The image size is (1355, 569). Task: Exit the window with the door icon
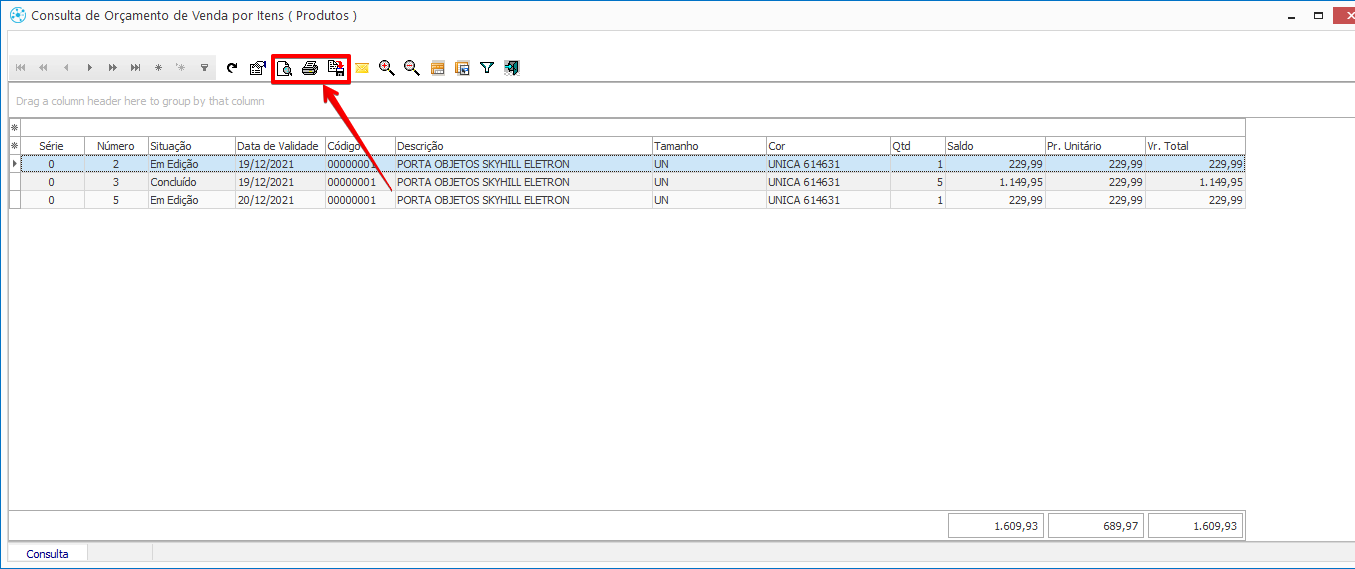(x=512, y=68)
